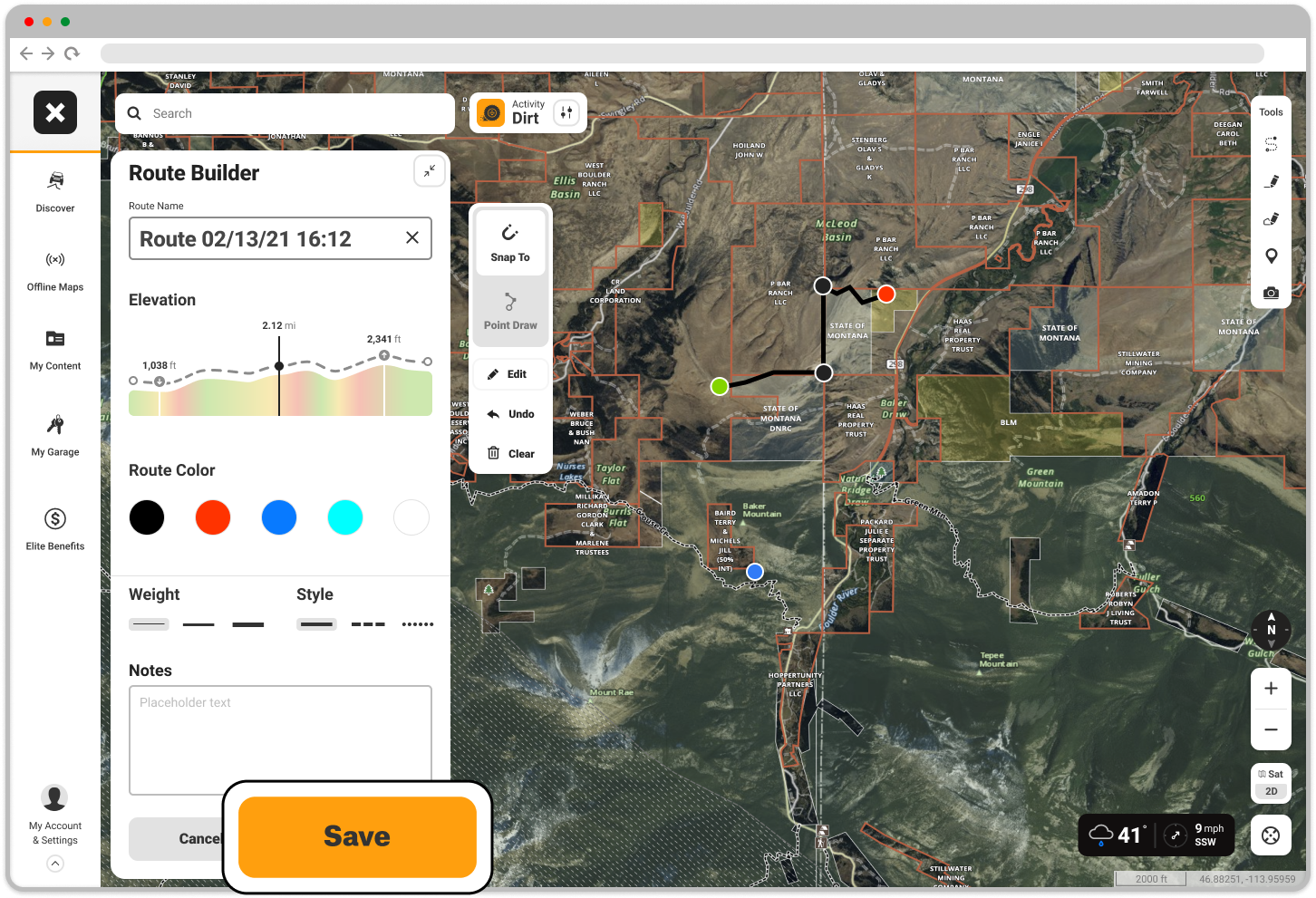This screenshot has width=1316, height=898.
Task: Open the Discover section
Action: [x=55, y=191]
